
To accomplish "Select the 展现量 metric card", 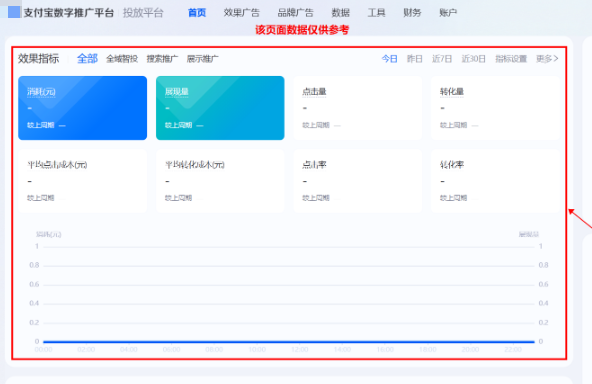I will (x=220, y=108).
